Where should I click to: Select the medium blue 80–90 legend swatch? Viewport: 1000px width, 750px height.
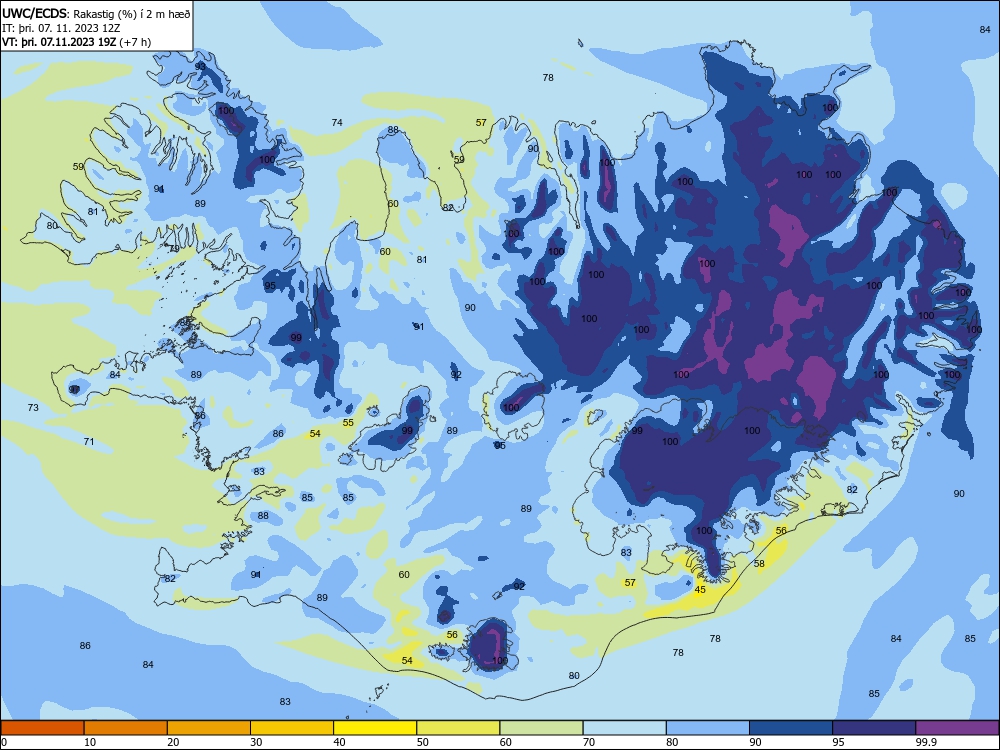[708, 728]
